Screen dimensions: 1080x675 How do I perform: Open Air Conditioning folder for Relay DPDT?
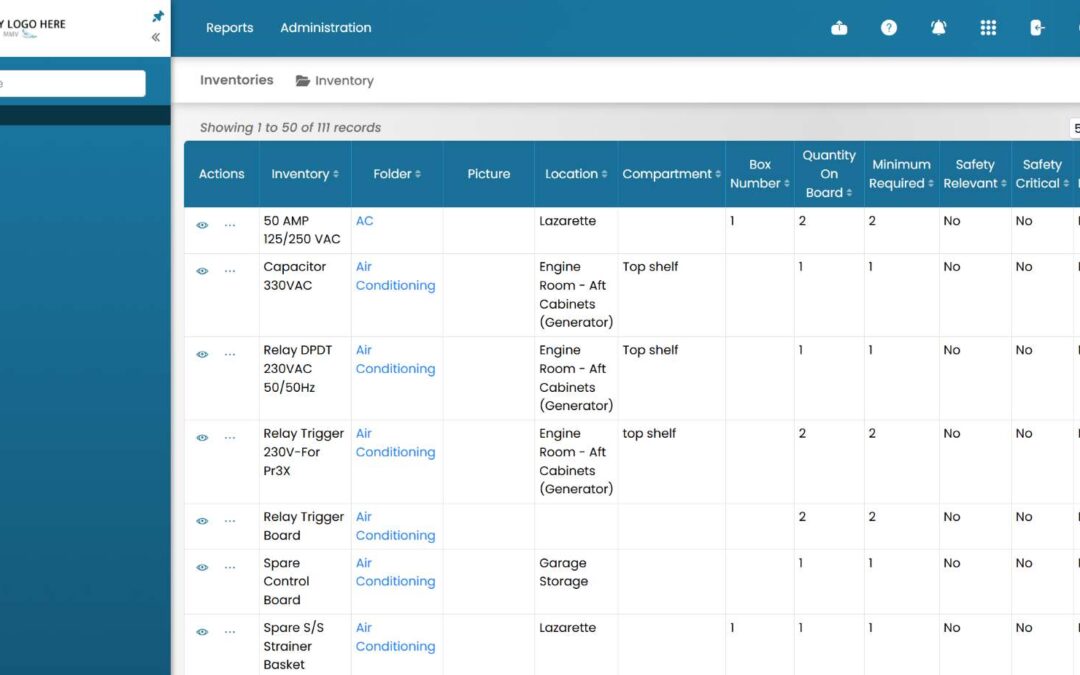395,359
